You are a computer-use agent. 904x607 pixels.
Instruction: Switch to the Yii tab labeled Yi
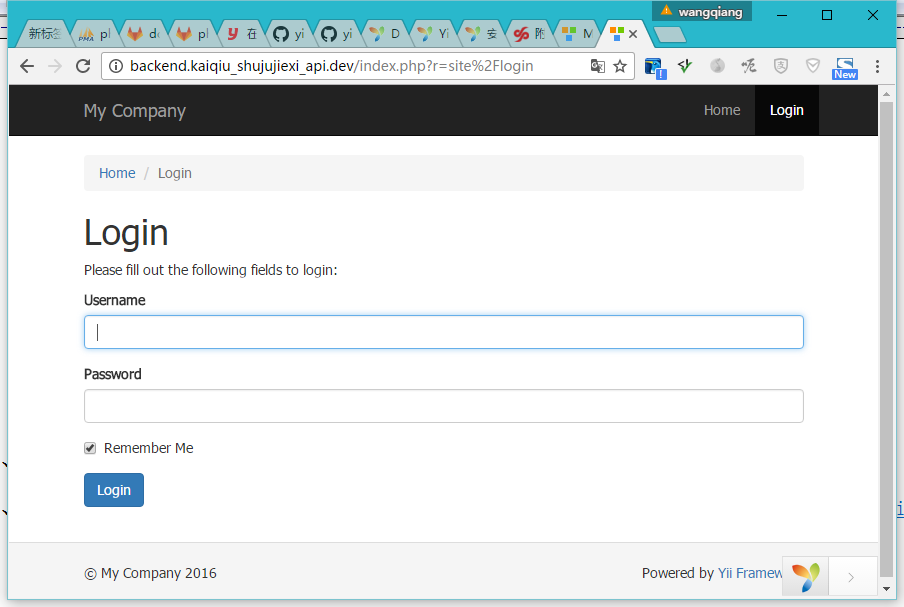[x=434, y=34]
